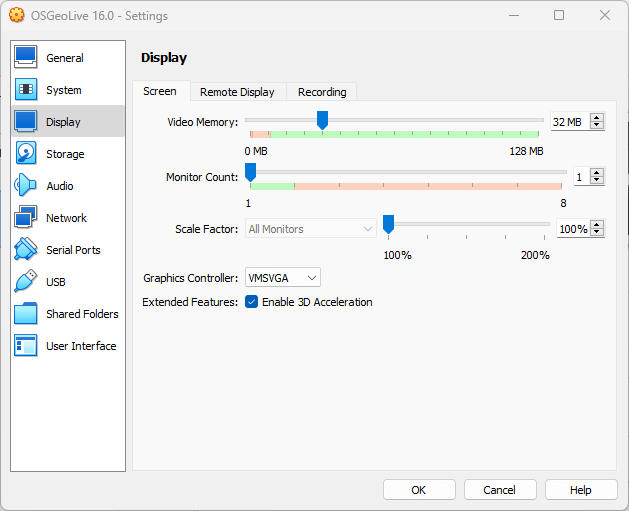629x511 pixels.
Task: Click the VirtualBox gear icon in title bar
Action: click(x=16, y=15)
